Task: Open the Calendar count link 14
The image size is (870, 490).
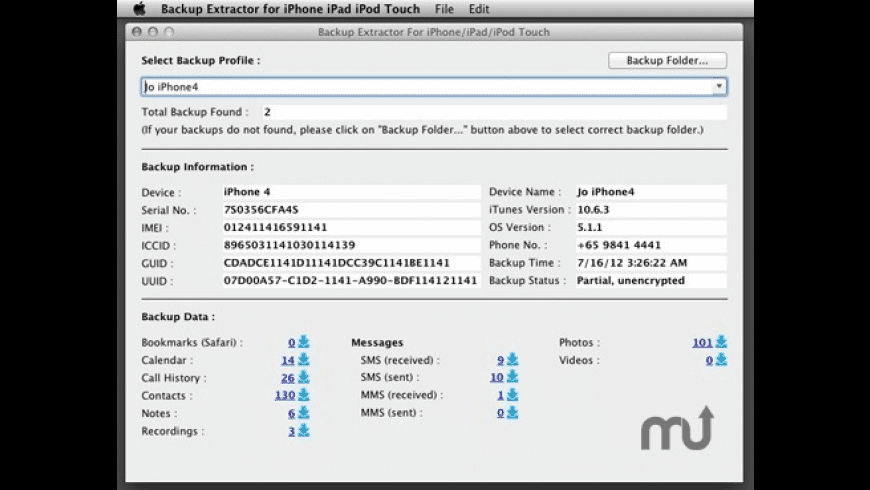Action: [287, 361]
